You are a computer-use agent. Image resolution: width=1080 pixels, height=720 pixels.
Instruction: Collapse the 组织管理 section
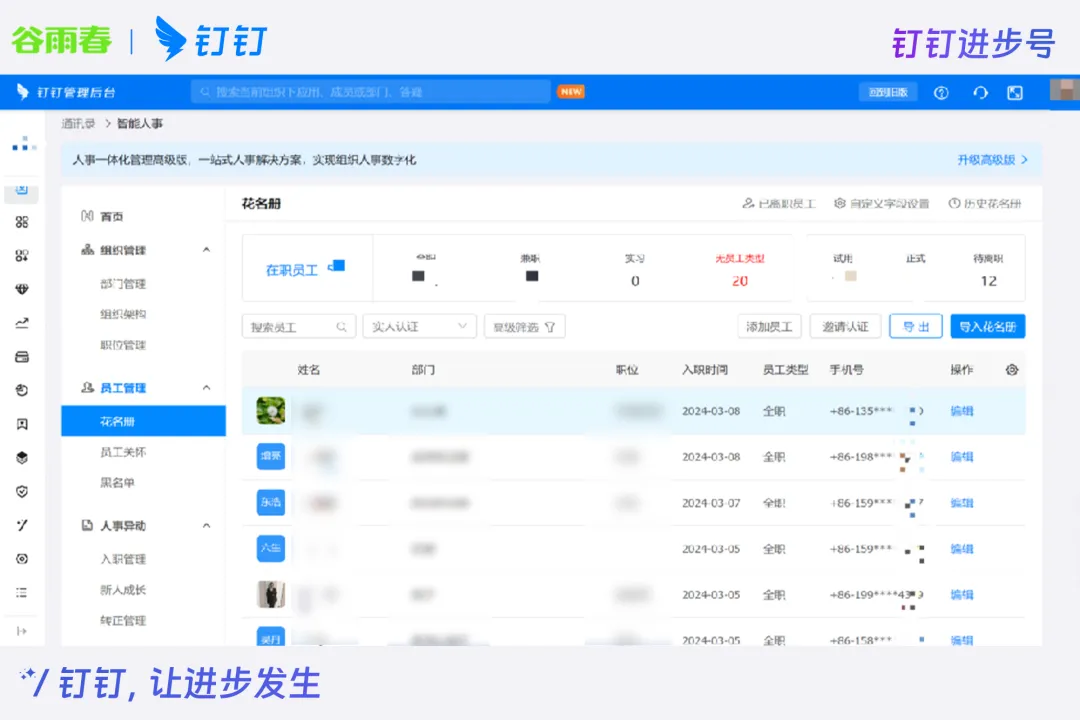(206, 250)
